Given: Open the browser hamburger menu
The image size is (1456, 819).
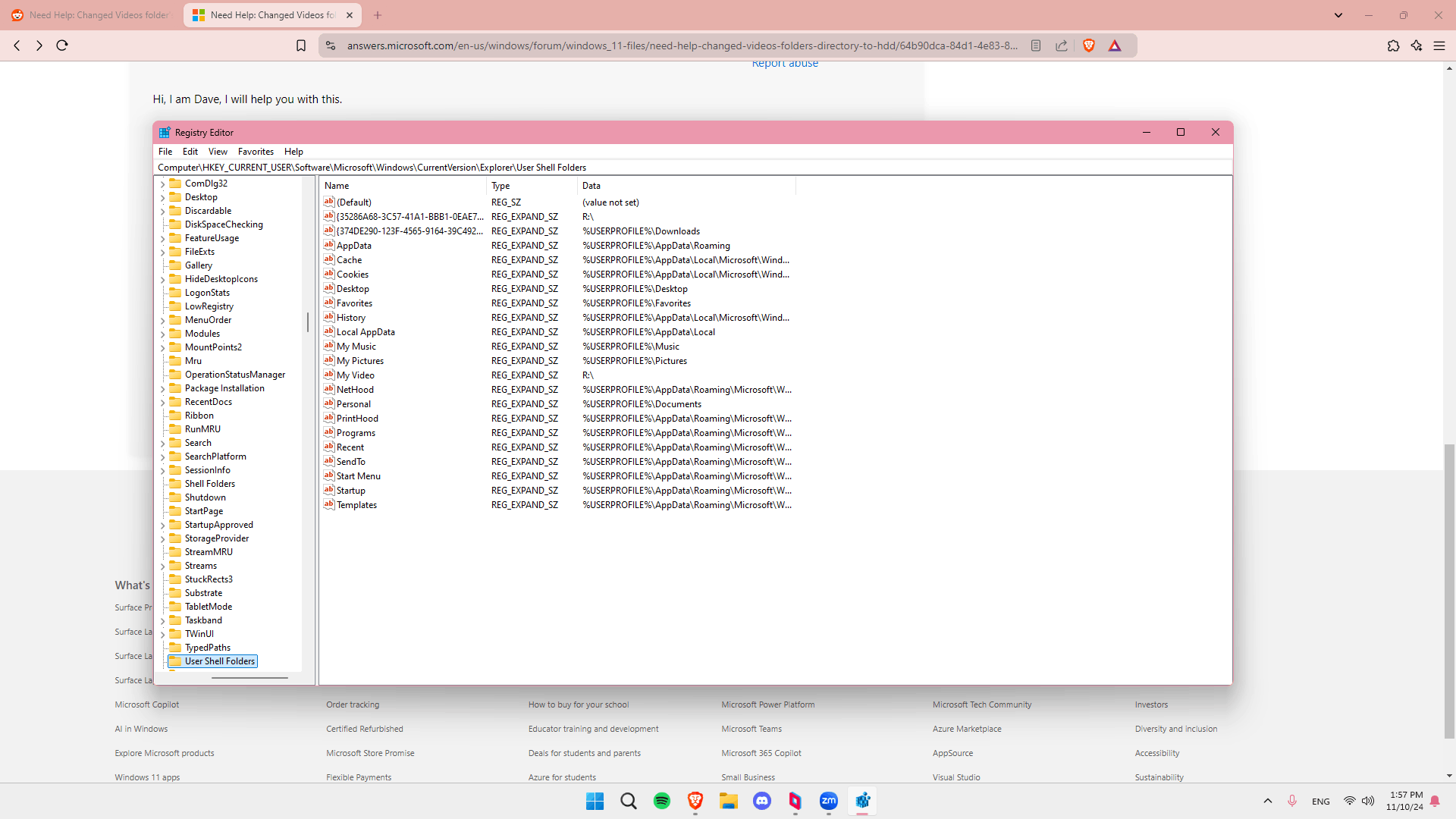Looking at the screenshot, I should (x=1439, y=45).
